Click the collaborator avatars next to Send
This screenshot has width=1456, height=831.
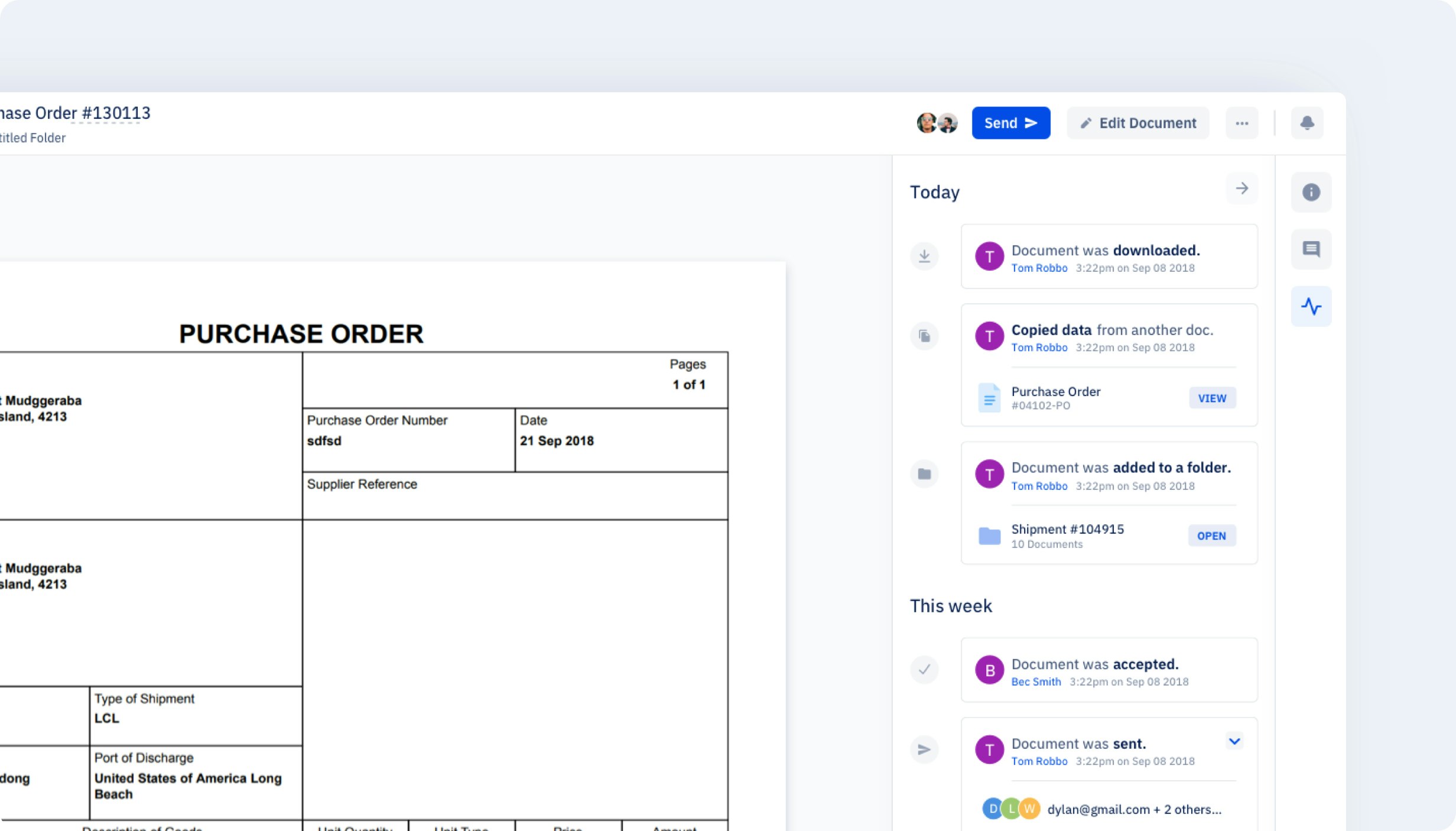click(936, 122)
